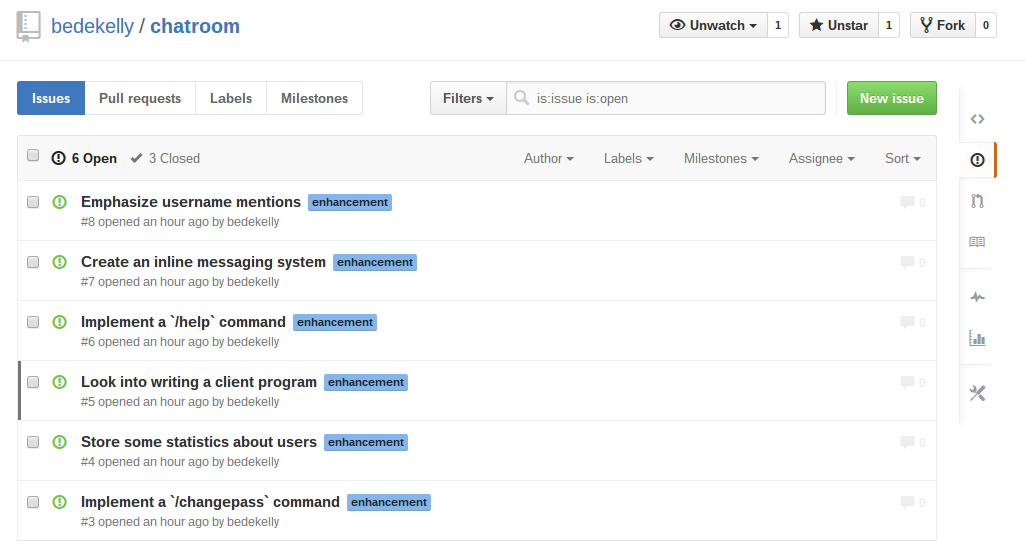Open the bedekelly user link
Viewport: 1026px width, 549px height.
pos(92,26)
